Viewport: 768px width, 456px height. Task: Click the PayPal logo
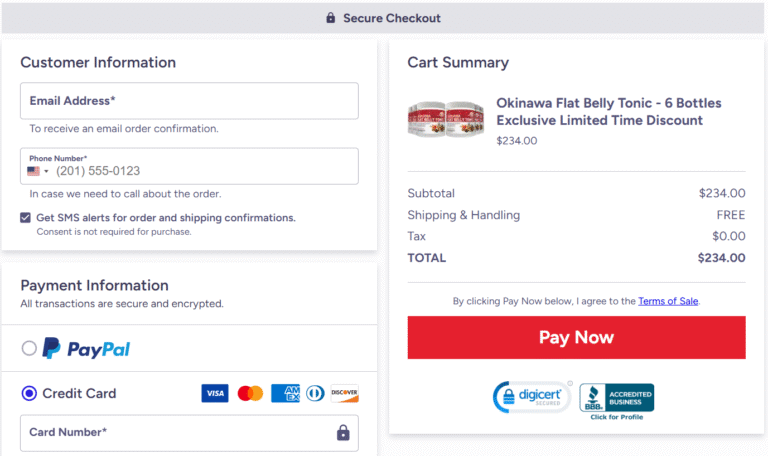(x=86, y=348)
